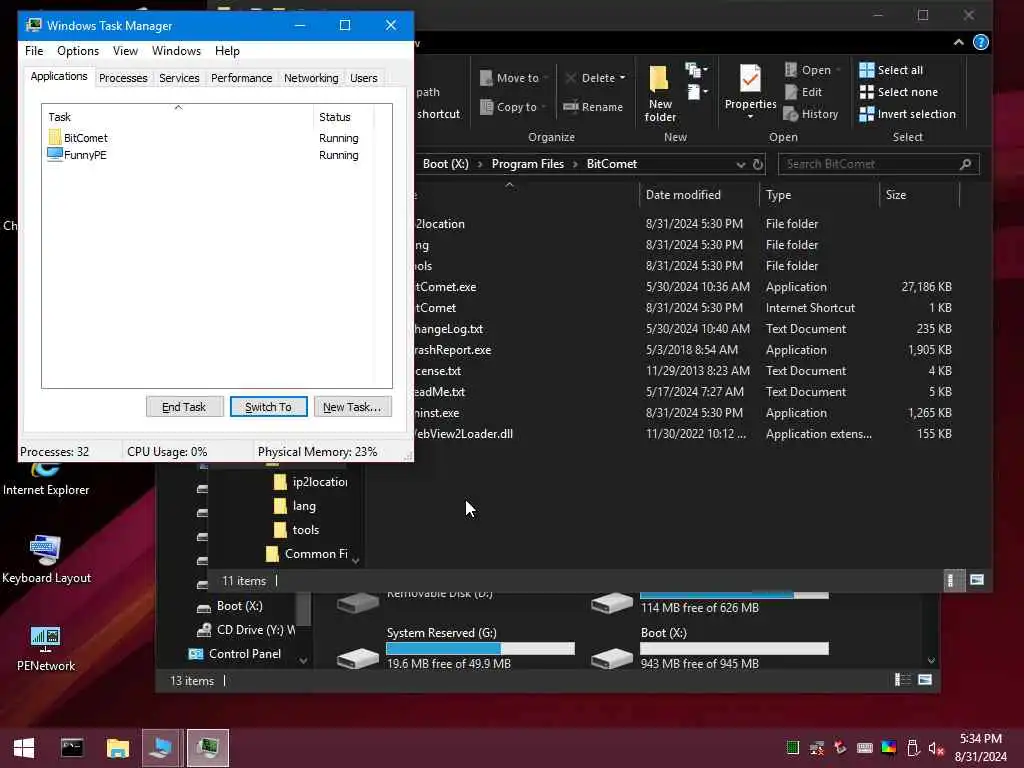Image resolution: width=1024 pixels, height=768 pixels.
Task: Select the WebView2Loader.dll file row
Action: point(686,434)
